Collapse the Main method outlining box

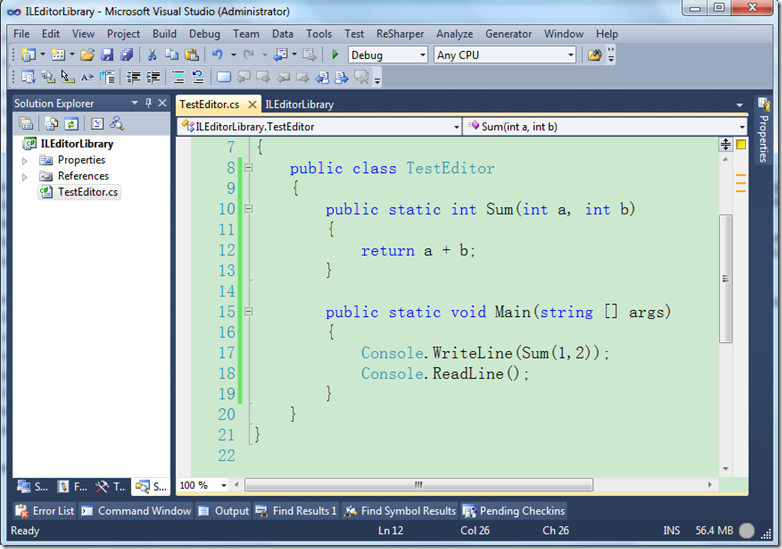pos(248,312)
